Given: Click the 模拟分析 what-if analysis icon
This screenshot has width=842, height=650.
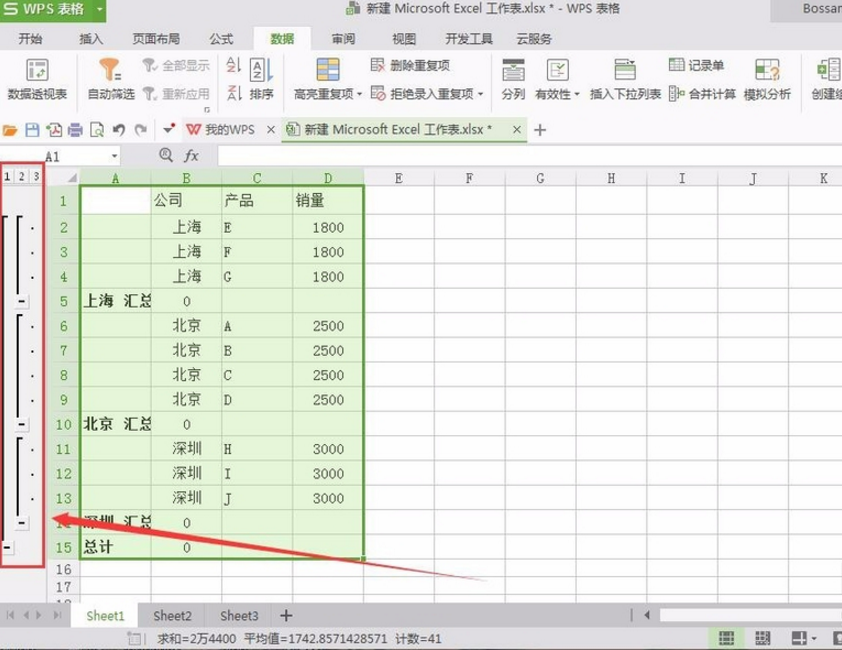Looking at the screenshot, I should click(x=767, y=71).
